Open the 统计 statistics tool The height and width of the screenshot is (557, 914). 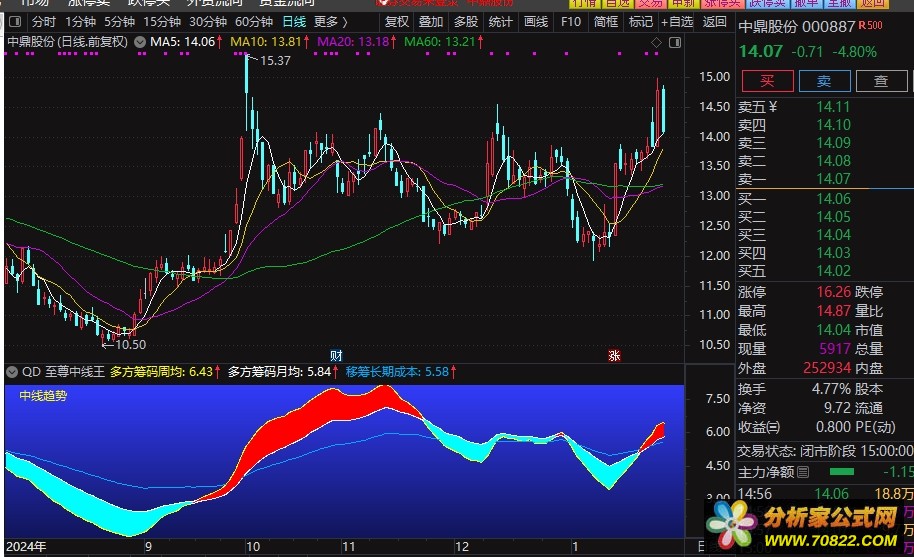(x=501, y=22)
